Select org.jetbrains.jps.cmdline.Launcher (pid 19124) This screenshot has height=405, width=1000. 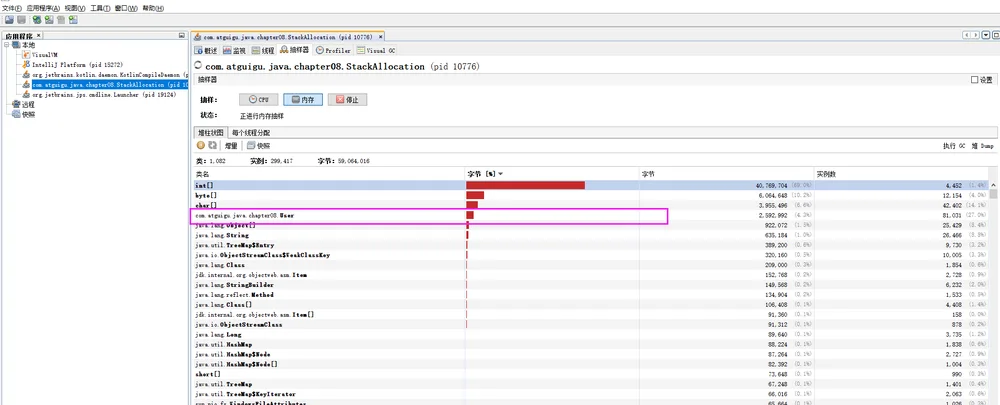click(99, 94)
